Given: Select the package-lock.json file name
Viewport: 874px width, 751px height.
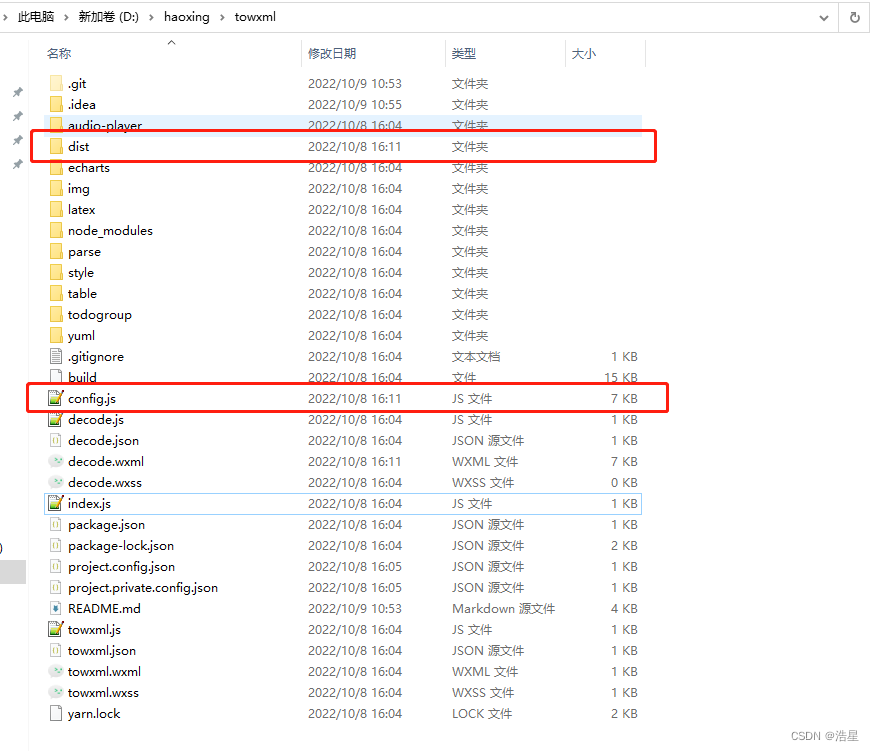Looking at the screenshot, I should [x=121, y=545].
